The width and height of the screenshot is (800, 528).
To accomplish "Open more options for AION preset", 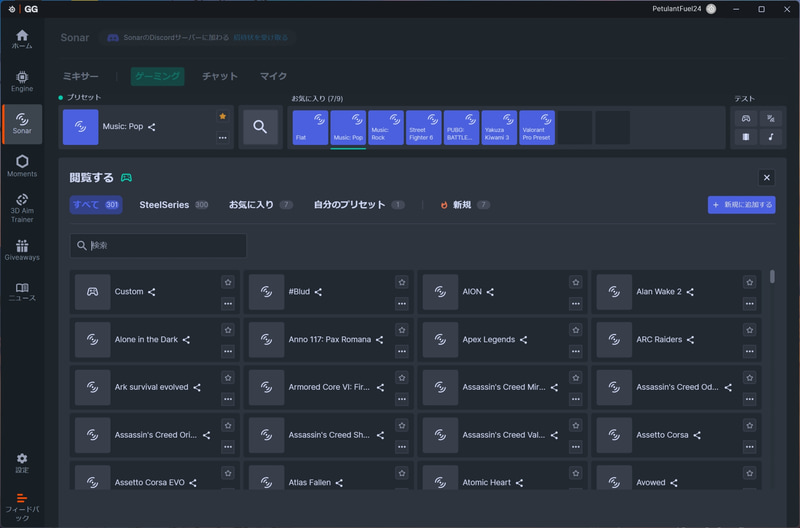I will click(576, 304).
